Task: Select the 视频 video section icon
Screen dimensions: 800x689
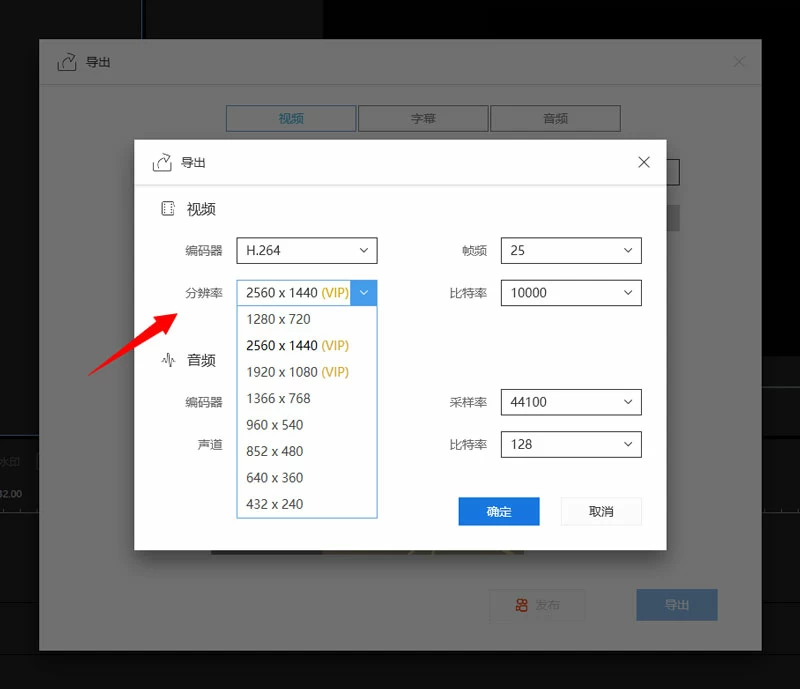Action: tap(169, 208)
